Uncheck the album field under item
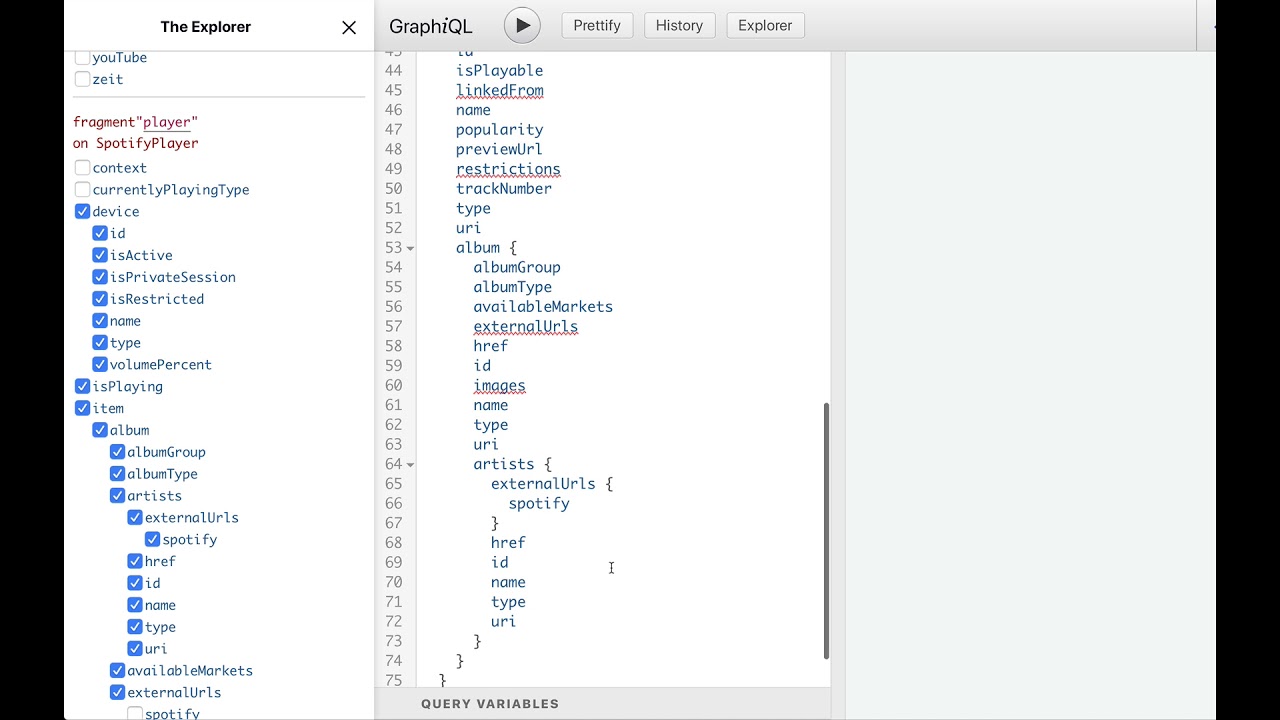 pyautogui.click(x=100, y=430)
